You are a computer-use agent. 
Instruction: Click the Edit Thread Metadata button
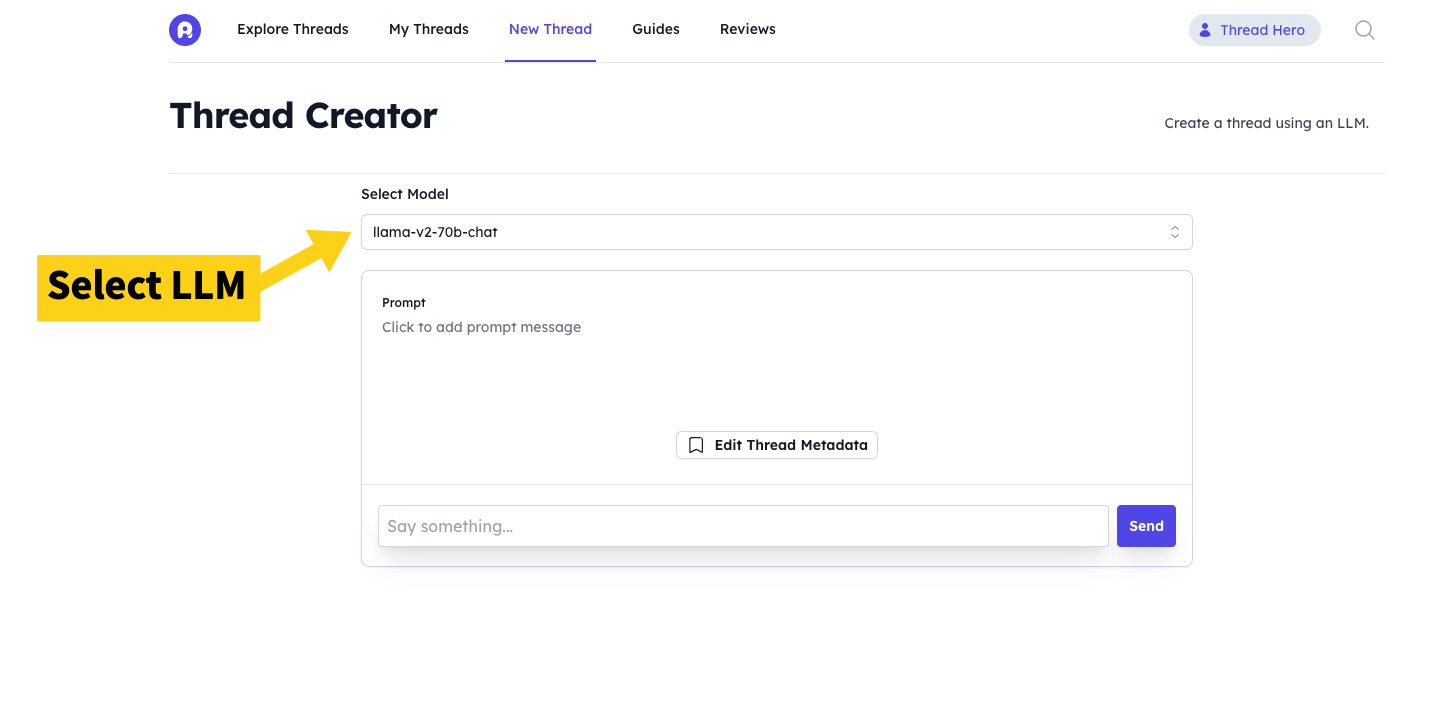tap(777, 445)
